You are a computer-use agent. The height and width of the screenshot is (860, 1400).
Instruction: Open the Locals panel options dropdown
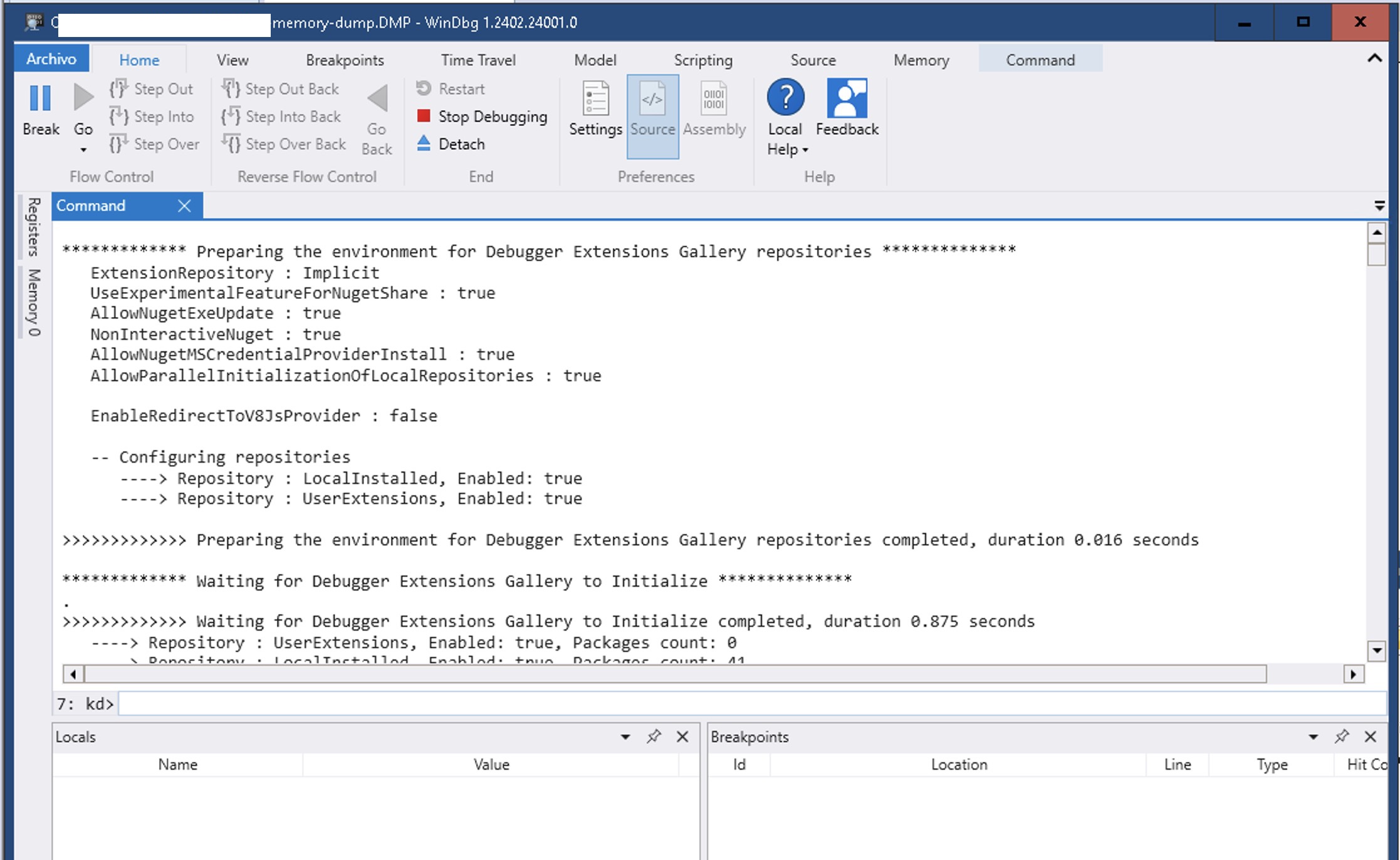point(625,737)
